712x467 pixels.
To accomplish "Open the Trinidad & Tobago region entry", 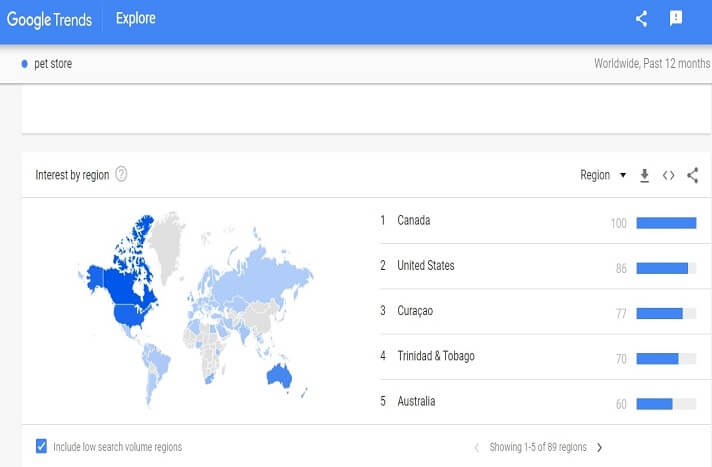I will click(435, 356).
